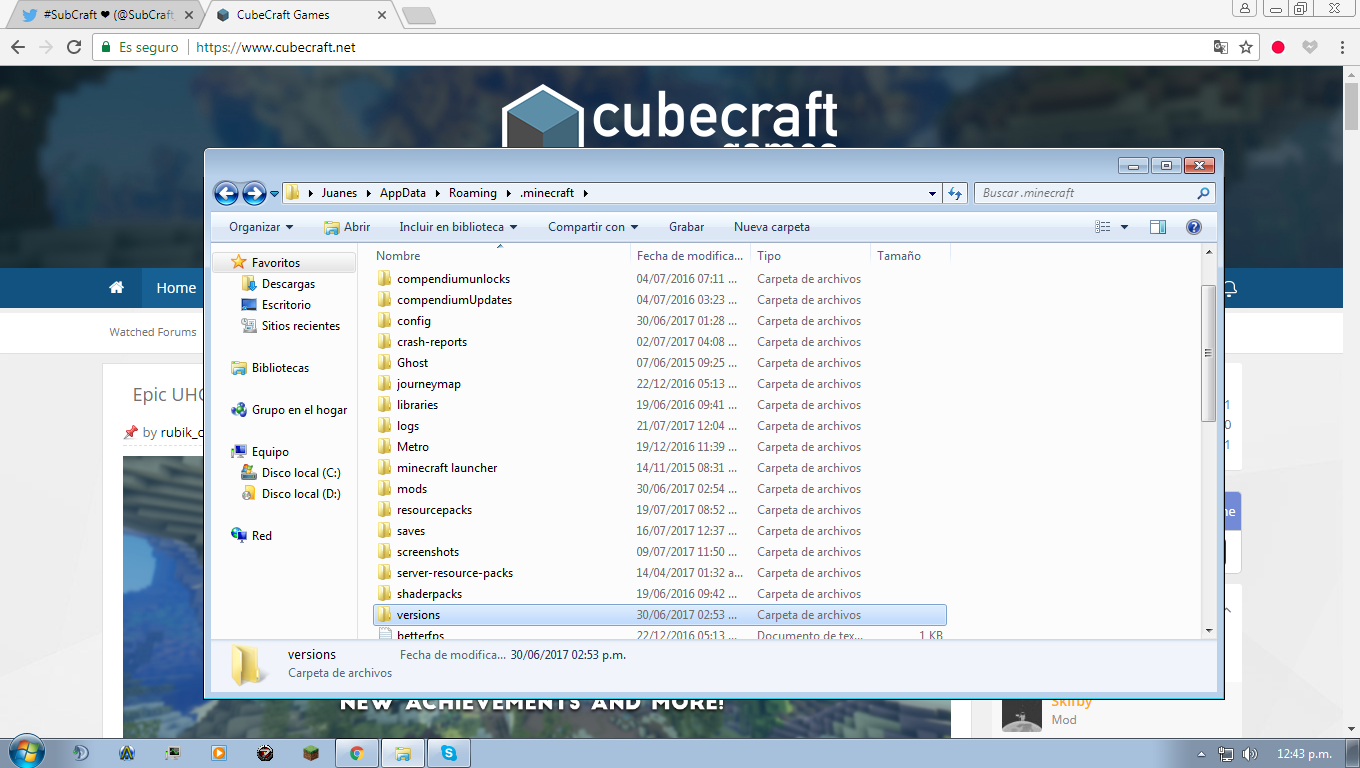Open the recent locations dropdown arrow
Viewport: 1360px width, 768px height.
pyautogui.click(x=274, y=194)
